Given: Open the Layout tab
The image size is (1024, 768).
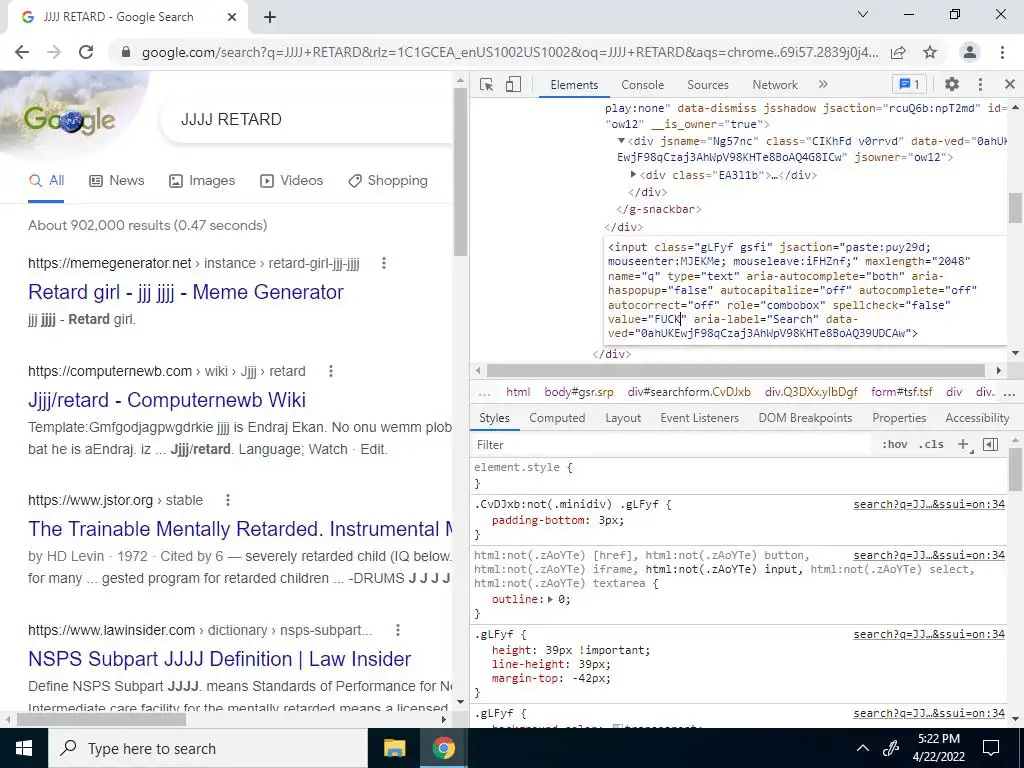Looking at the screenshot, I should pyautogui.click(x=623, y=418).
